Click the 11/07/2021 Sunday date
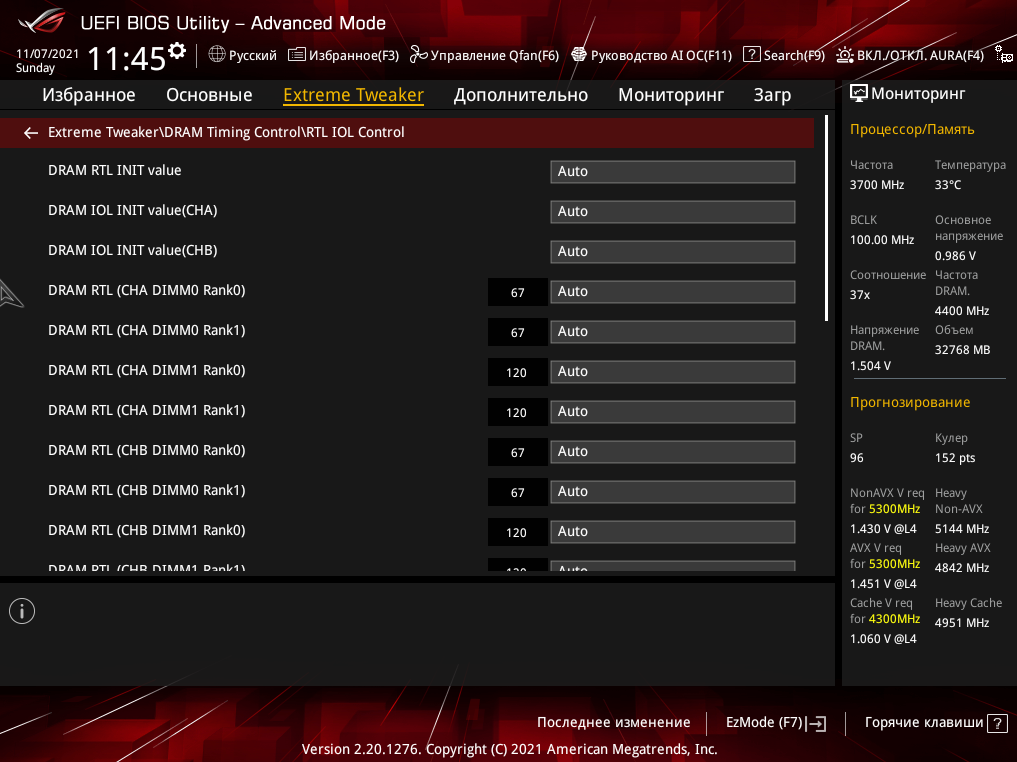 tap(47, 61)
